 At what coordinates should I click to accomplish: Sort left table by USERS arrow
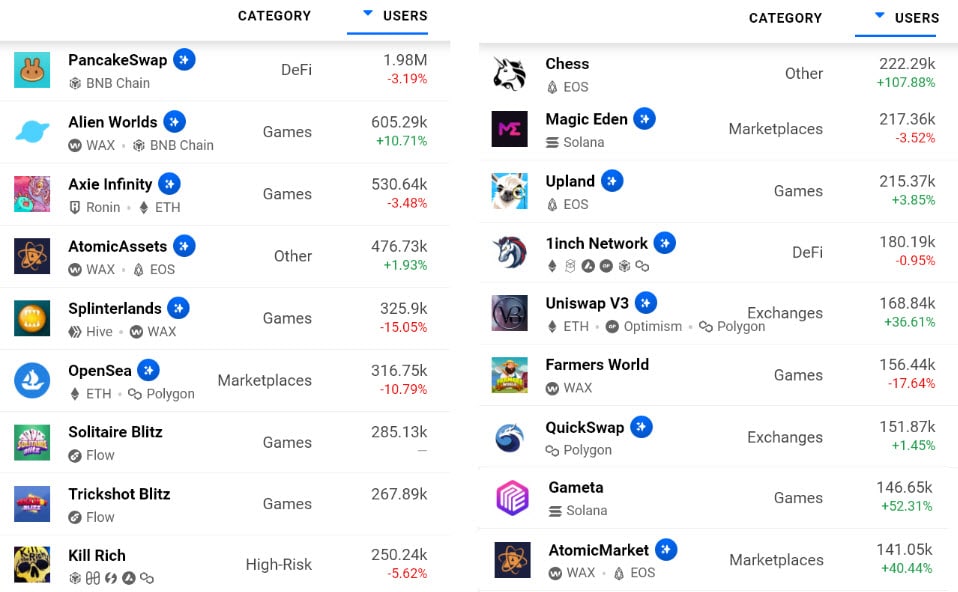click(368, 15)
